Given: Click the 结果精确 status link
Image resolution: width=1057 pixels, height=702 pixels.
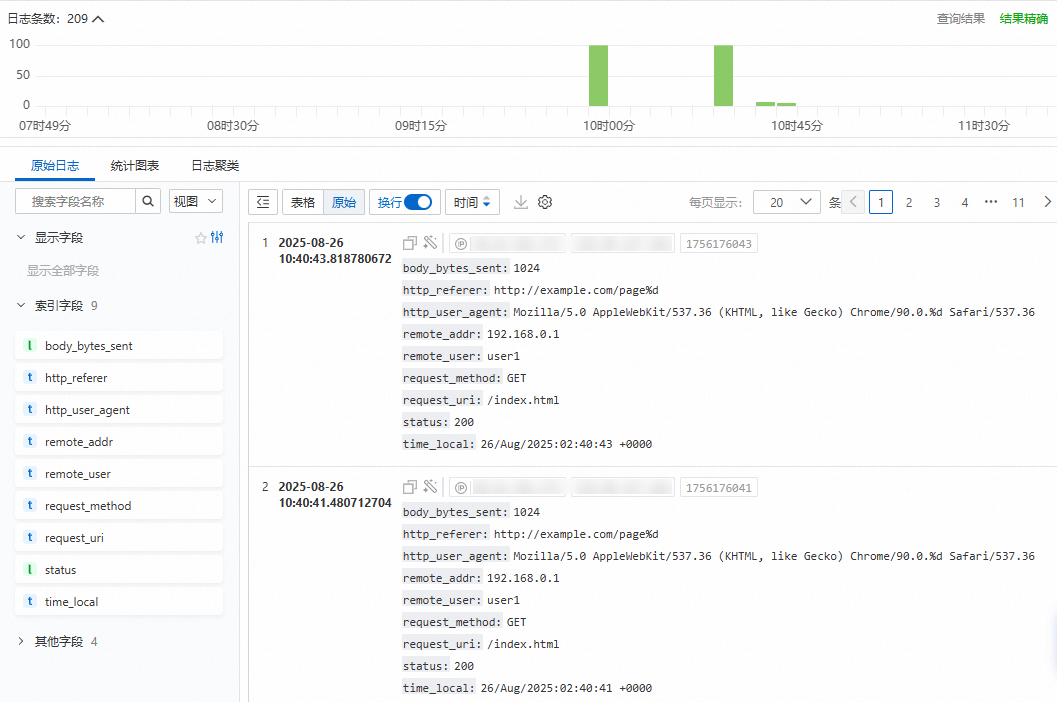Looking at the screenshot, I should tap(1023, 19).
